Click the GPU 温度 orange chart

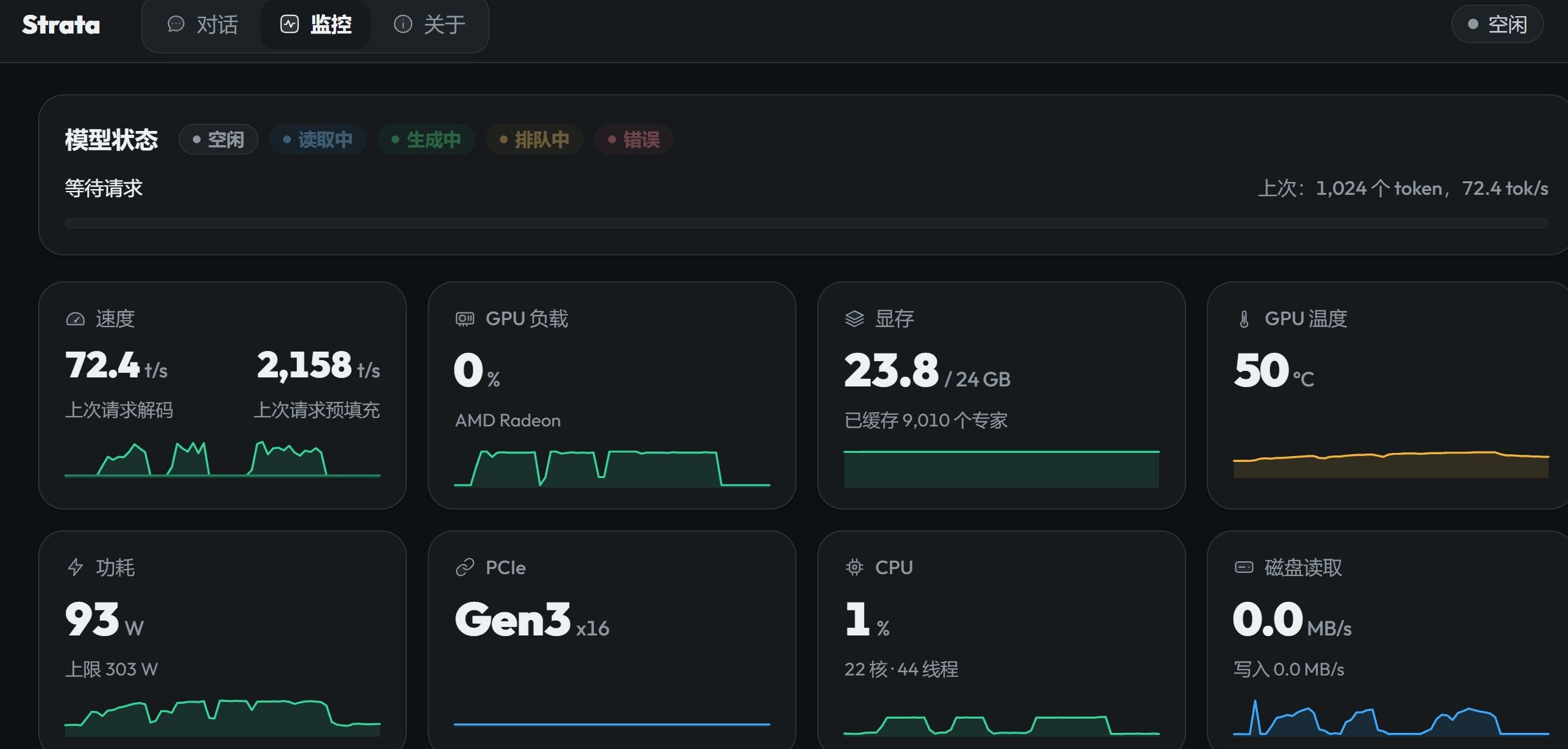point(1391,464)
